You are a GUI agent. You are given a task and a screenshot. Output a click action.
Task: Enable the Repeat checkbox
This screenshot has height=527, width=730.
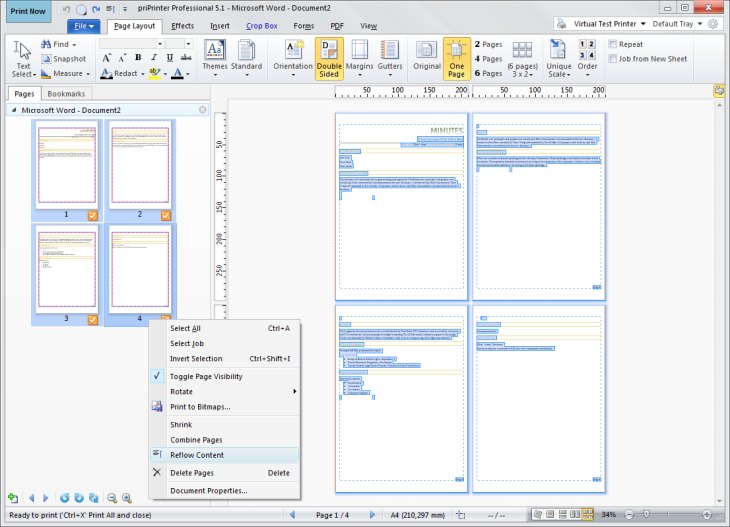pyautogui.click(x=613, y=44)
